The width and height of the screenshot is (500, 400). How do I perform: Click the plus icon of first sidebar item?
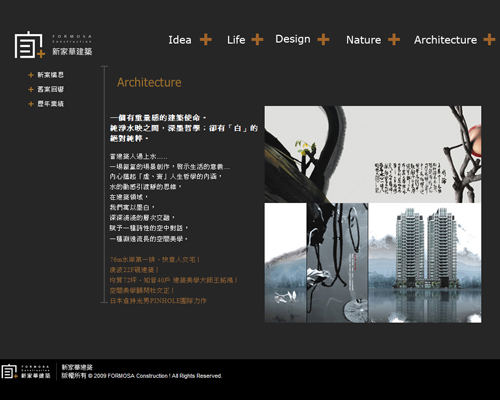[31, 75]
